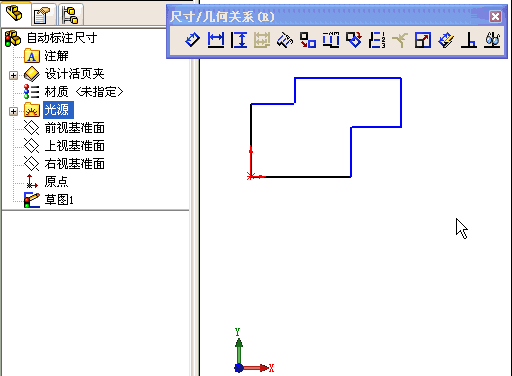512x376 pixels.
Task: Select the Horizontal Dimension tool
Action: click(x=216, y=40)
